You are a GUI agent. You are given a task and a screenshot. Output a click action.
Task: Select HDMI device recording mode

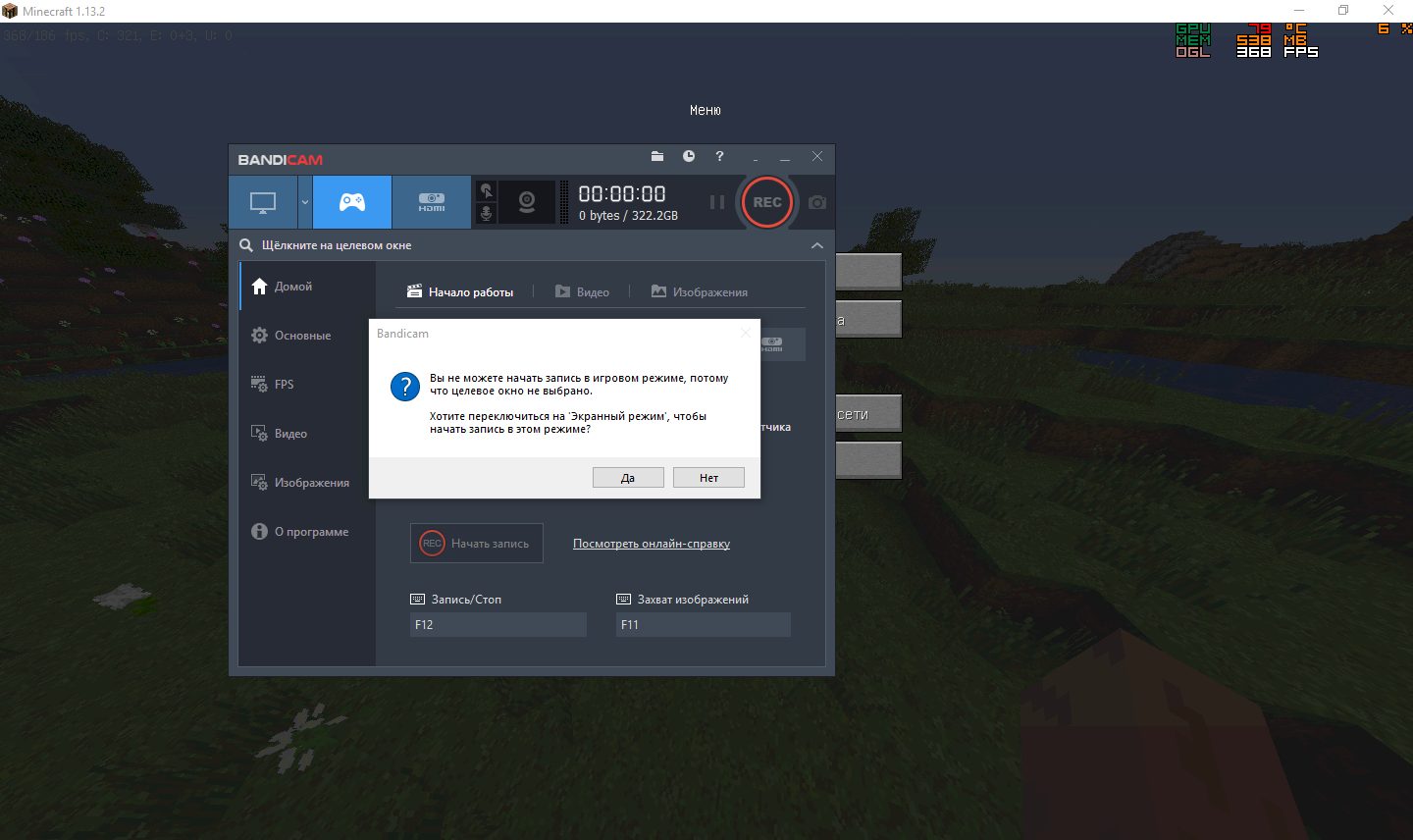(432, 202)
